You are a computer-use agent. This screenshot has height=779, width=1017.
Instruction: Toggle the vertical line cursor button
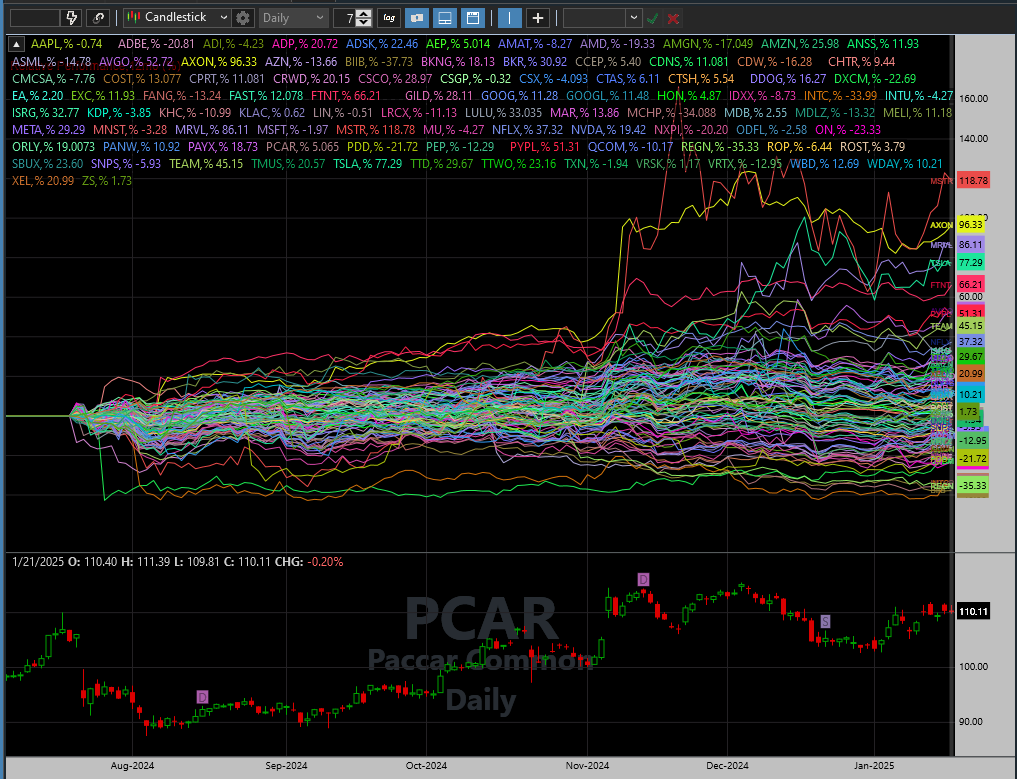click(x=510, y=18)
